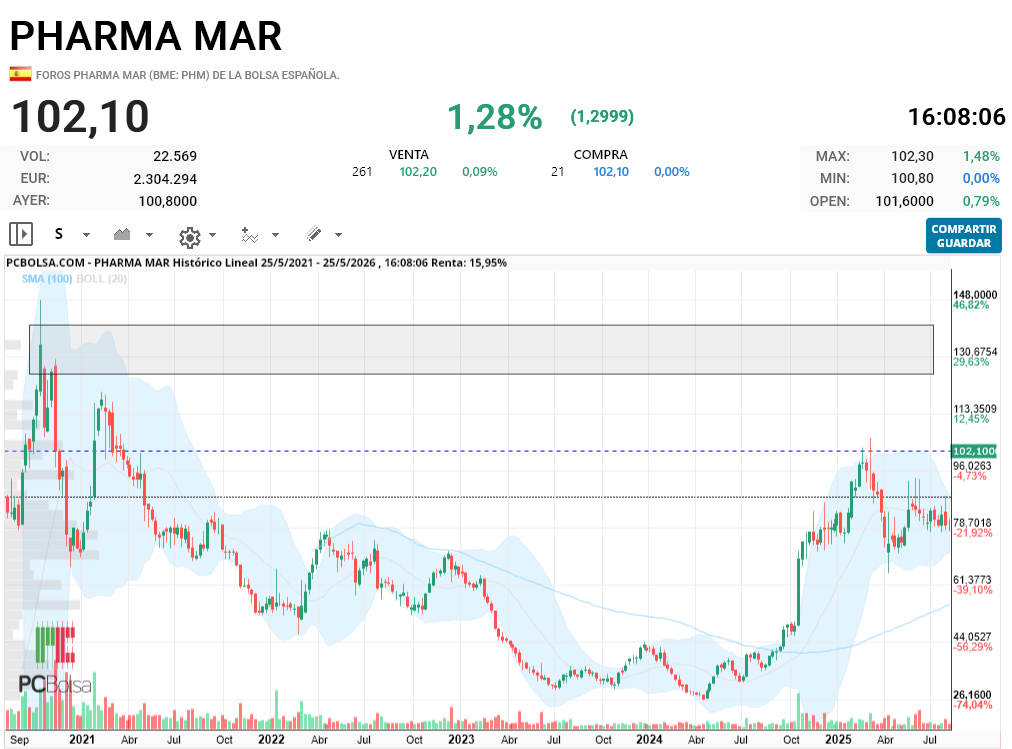Toggle the side panel icon
This screenshot has width=1012, height=749.
pos(21,234)
